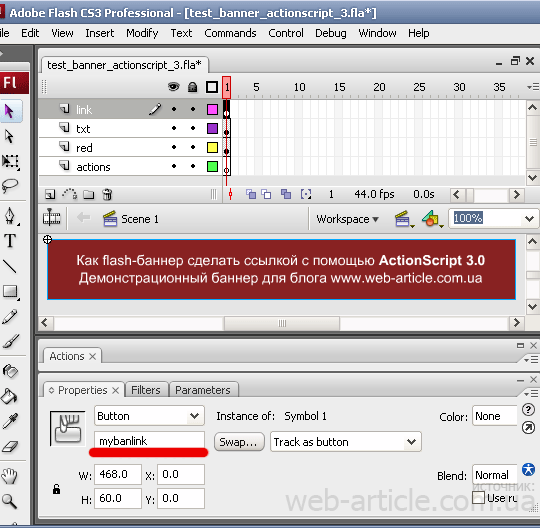Viewport: 540px width, 528px height.
Task: Select the Selection (arrow) tool
Action: tap(10, 111)
